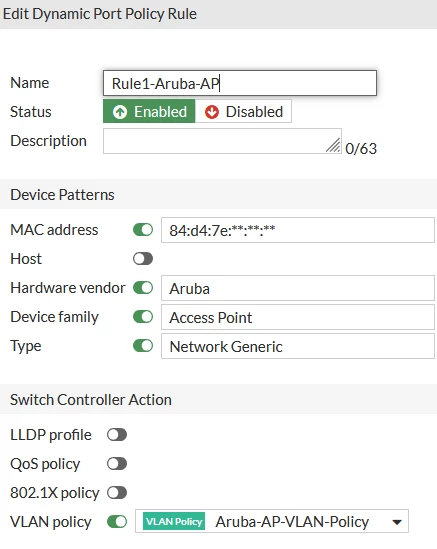Viewport: 437px width, 549px height.
Task: Toggle the Type switch
Action: [143, 346]
